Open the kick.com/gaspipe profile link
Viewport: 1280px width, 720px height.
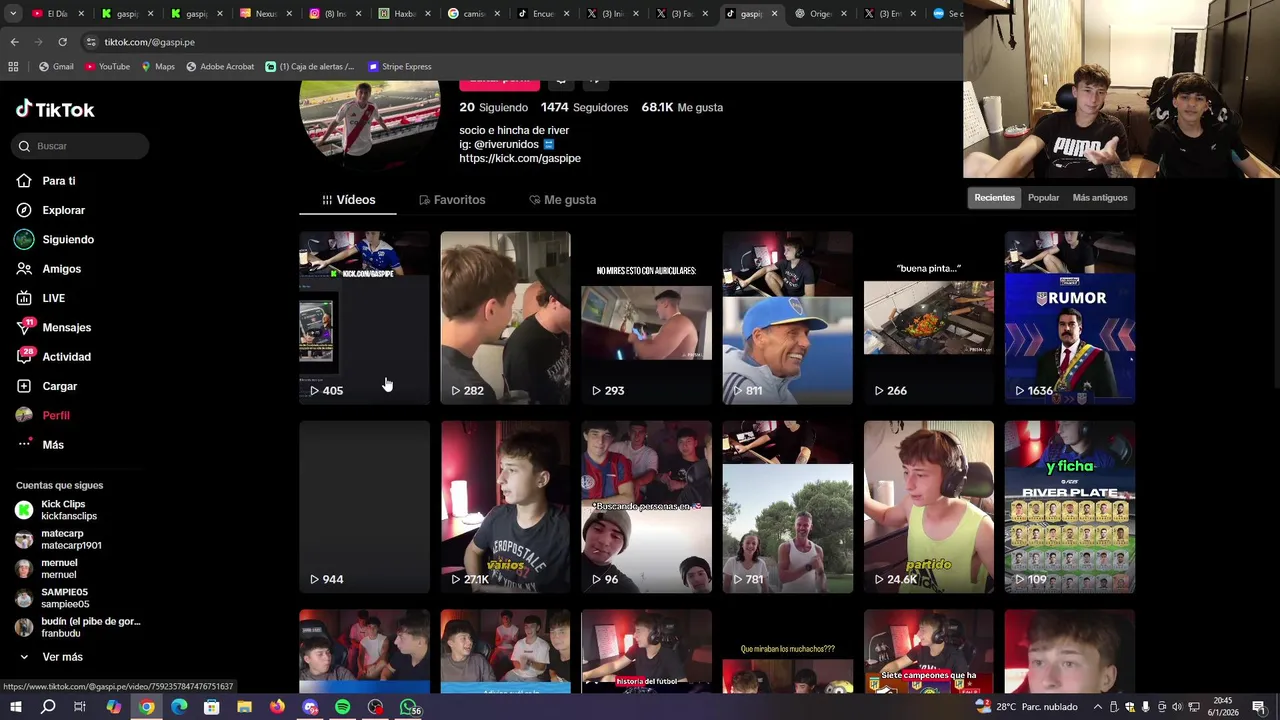[x=519, y=158]
